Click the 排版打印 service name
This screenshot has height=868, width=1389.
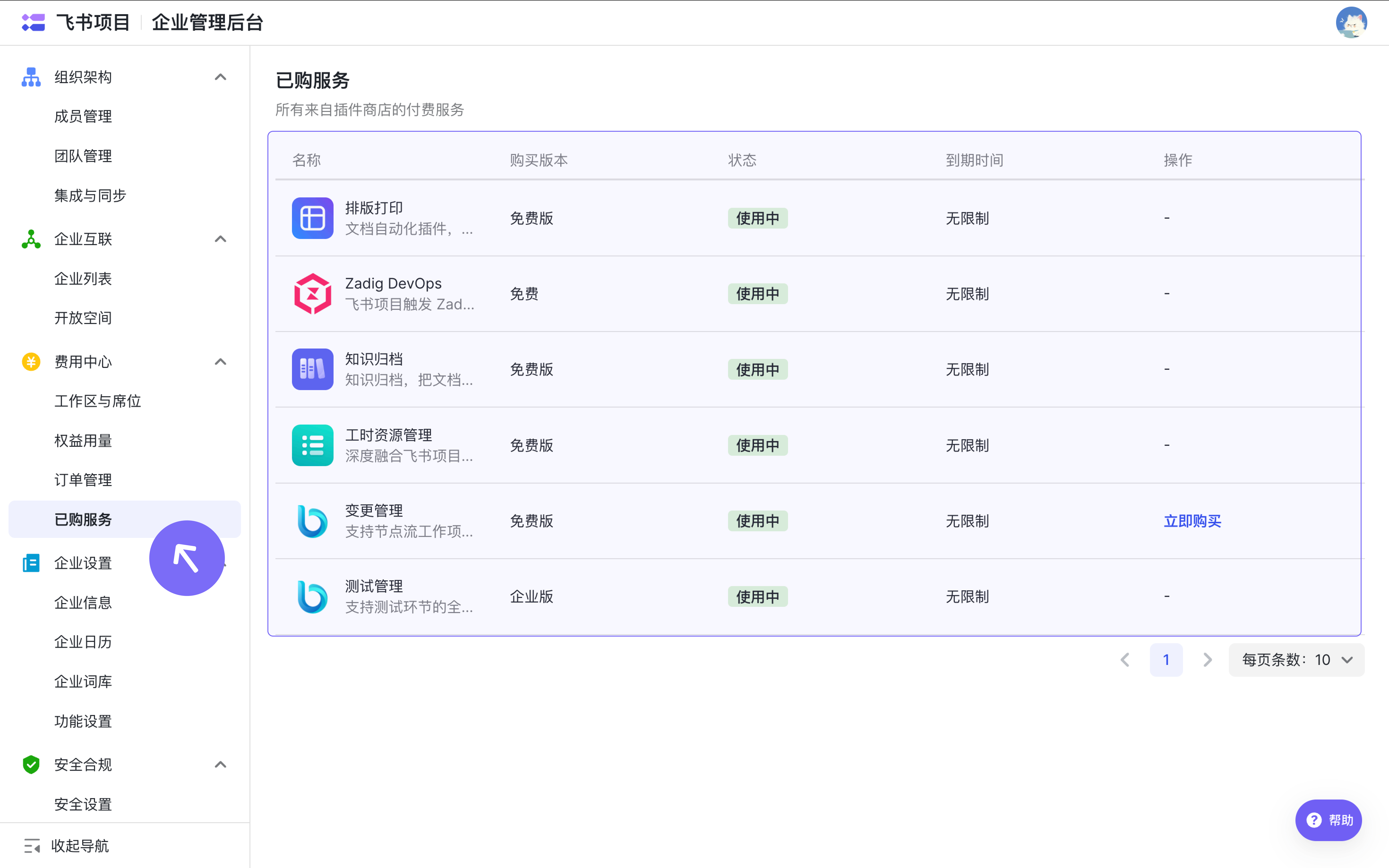374,208
